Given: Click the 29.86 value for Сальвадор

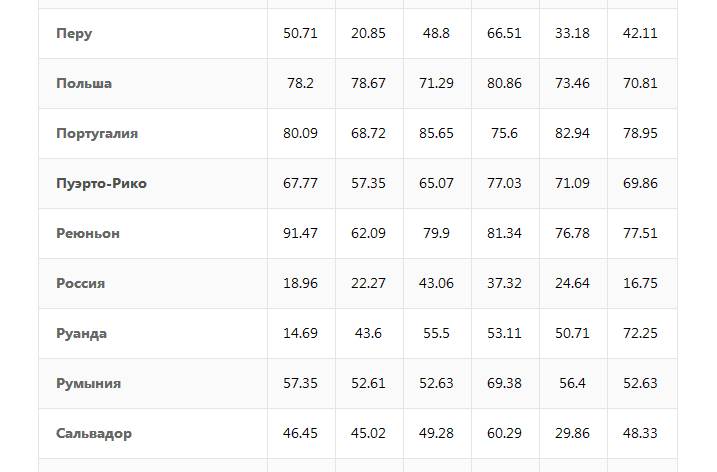Looking at the screenshot, I should click(572, 433).
